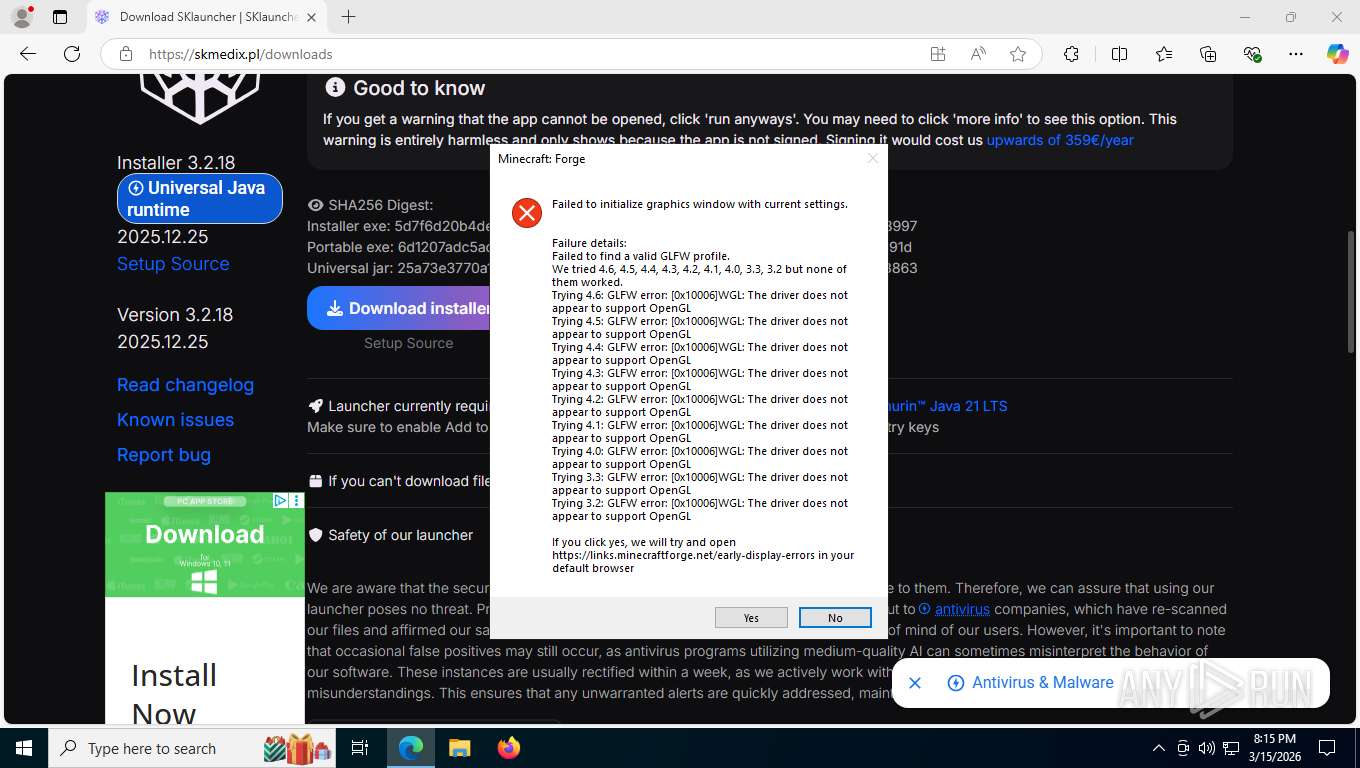Click the Edge profile avatar icon

tap(21, 17)
